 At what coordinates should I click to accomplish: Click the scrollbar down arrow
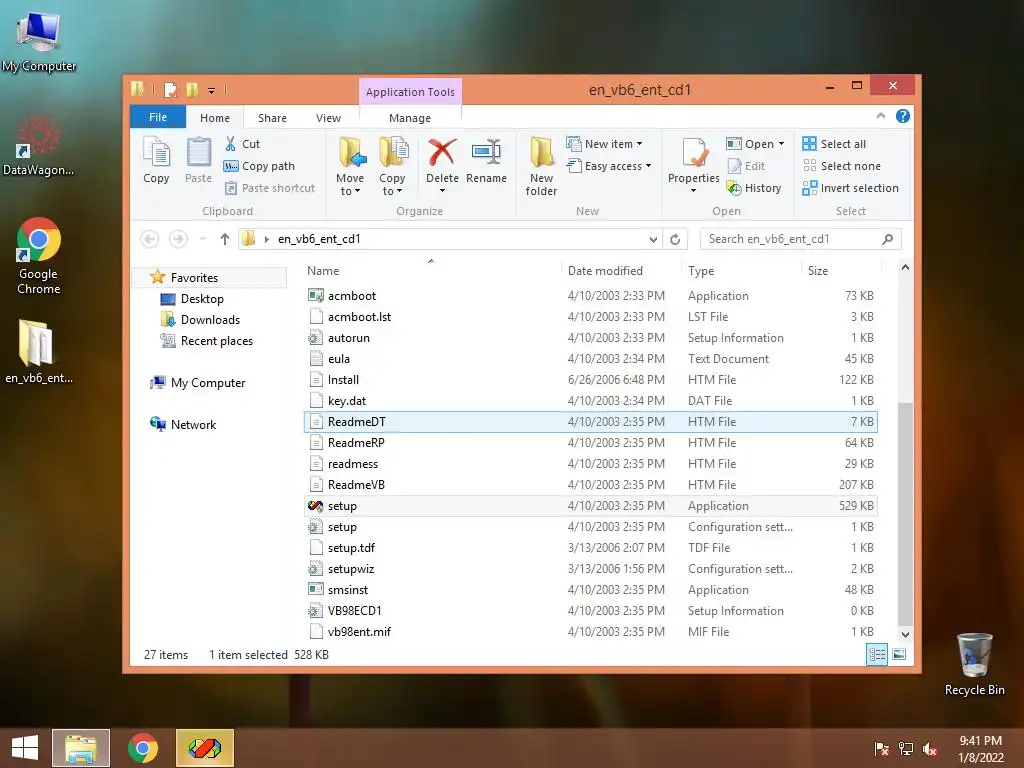[905, 634]
